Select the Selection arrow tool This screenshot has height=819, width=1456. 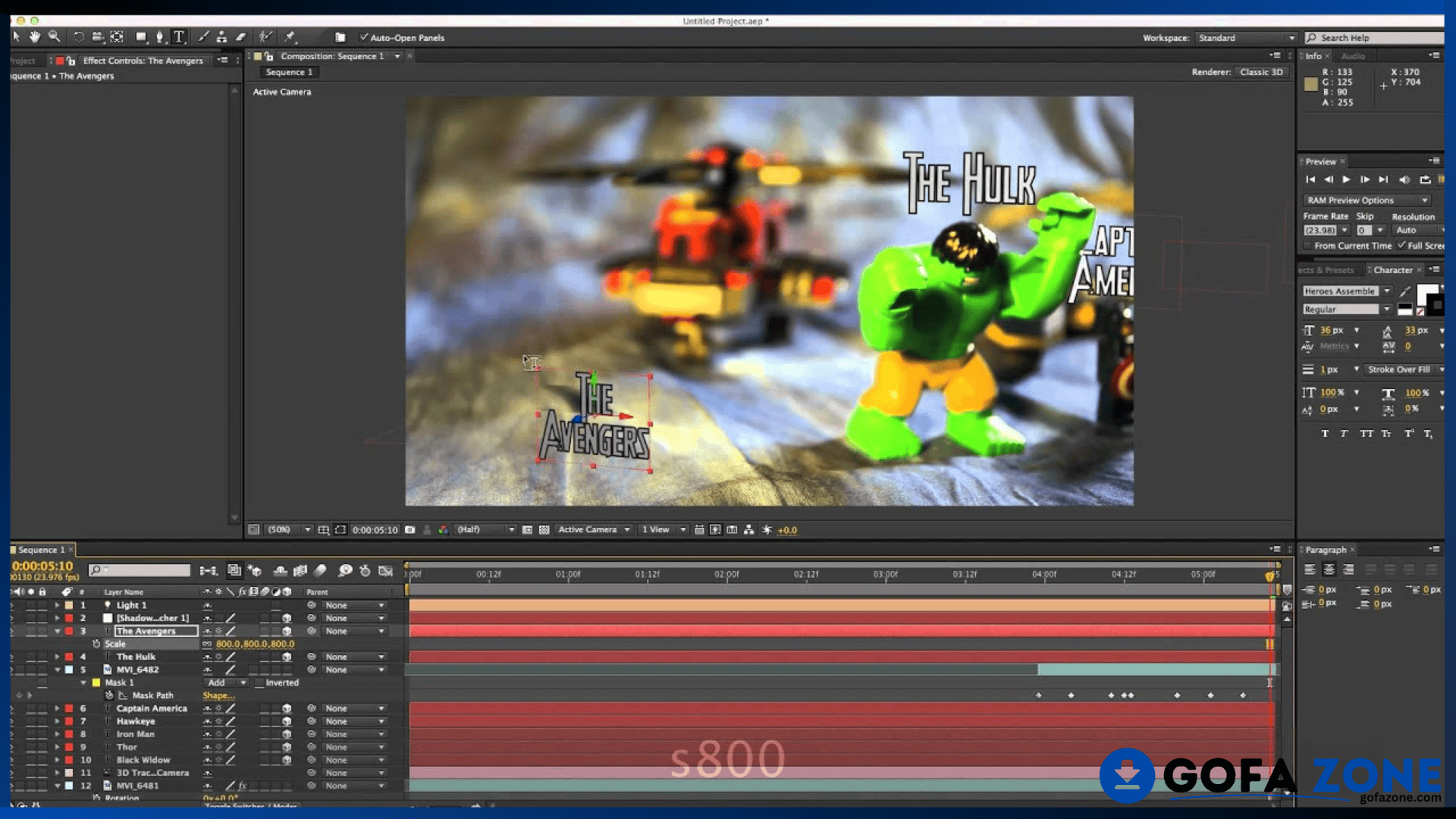pyautogui.click(x=17, y=36)
